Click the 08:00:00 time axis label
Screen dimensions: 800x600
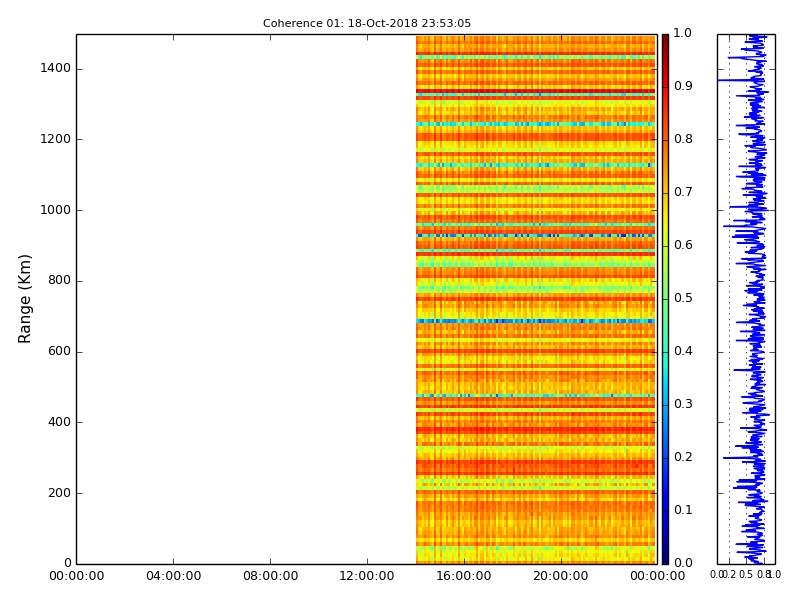tap(270, 576)
